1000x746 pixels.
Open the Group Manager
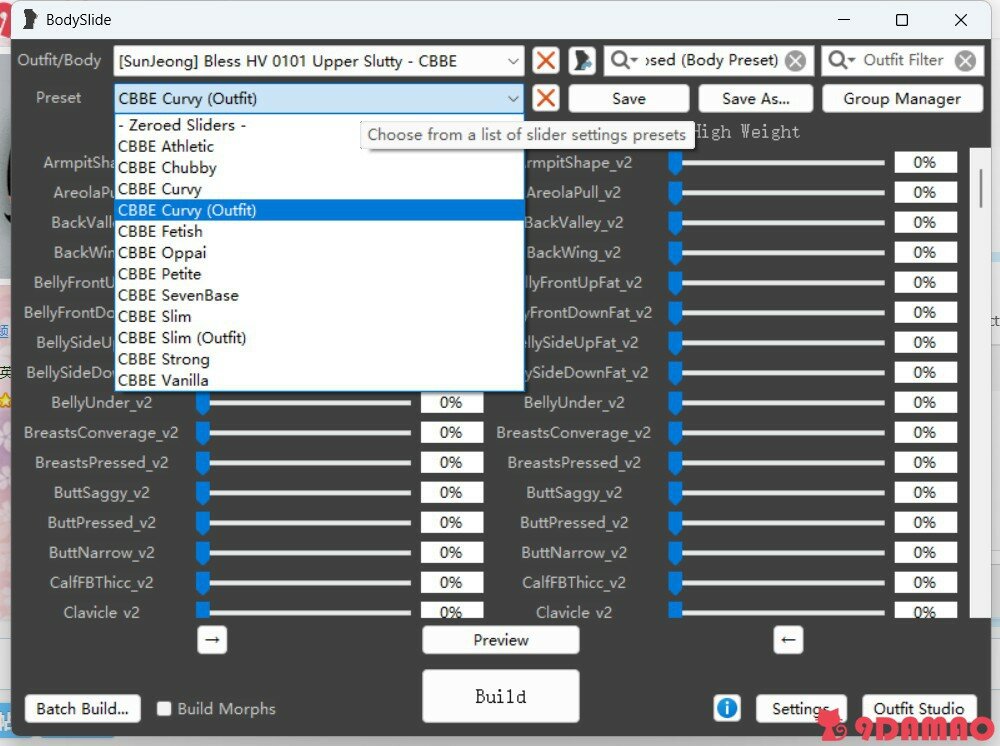coord(901,98)
